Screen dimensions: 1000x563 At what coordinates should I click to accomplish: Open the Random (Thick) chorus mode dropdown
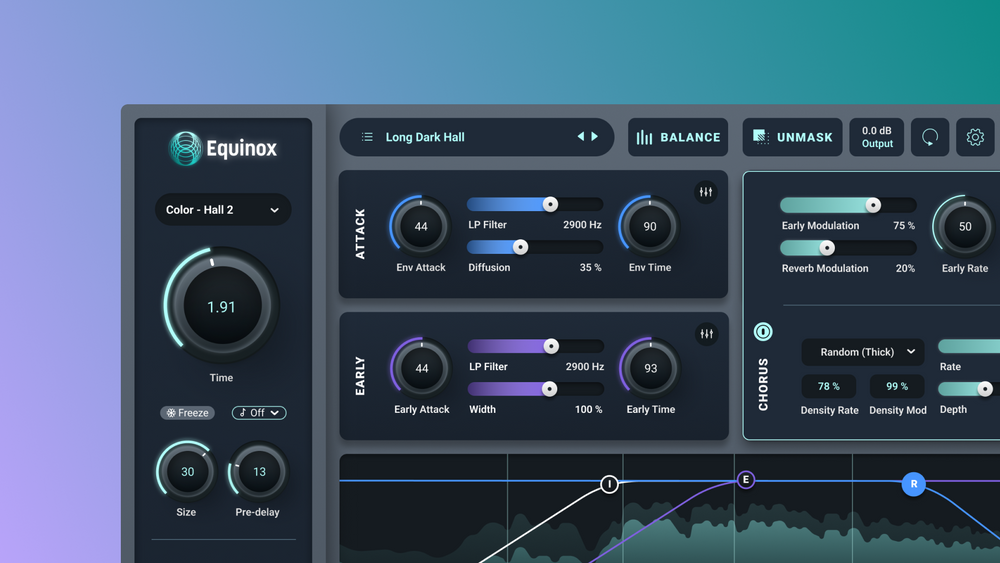tap(863, 352)
